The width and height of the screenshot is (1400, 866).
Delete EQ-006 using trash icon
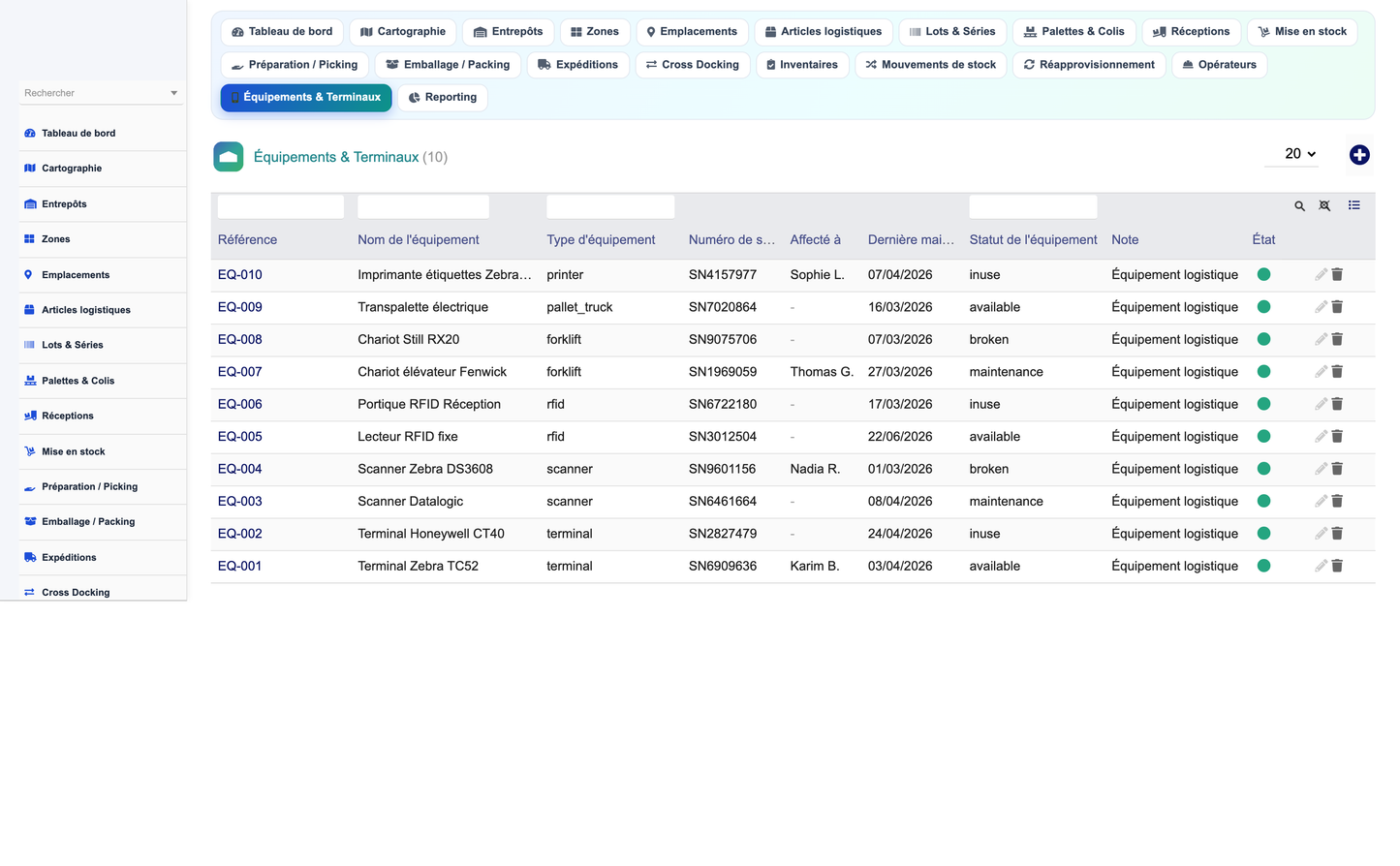pyautogui.click(x=1337, y=404)
